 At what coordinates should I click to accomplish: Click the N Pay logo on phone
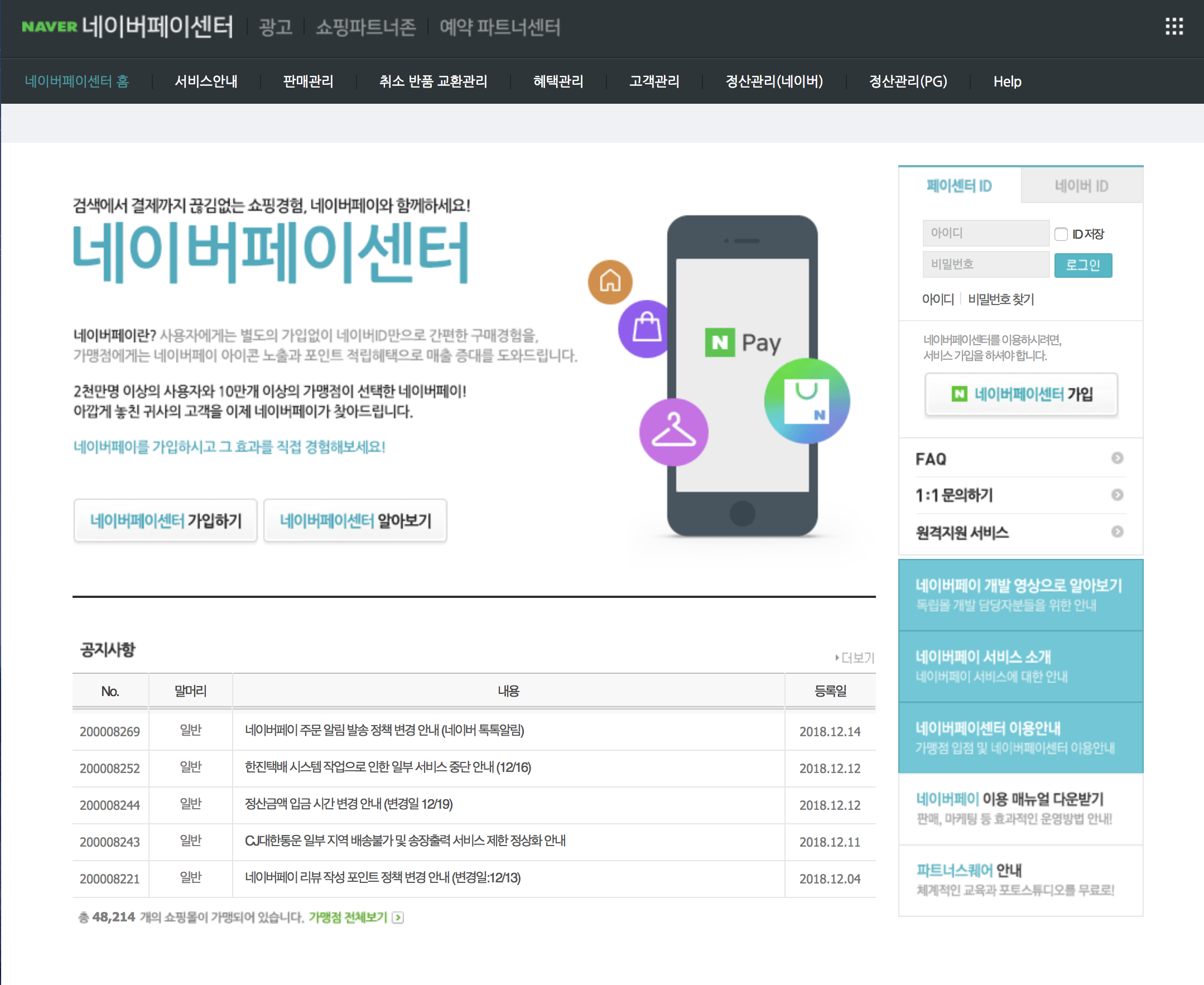tap(743, 342)
